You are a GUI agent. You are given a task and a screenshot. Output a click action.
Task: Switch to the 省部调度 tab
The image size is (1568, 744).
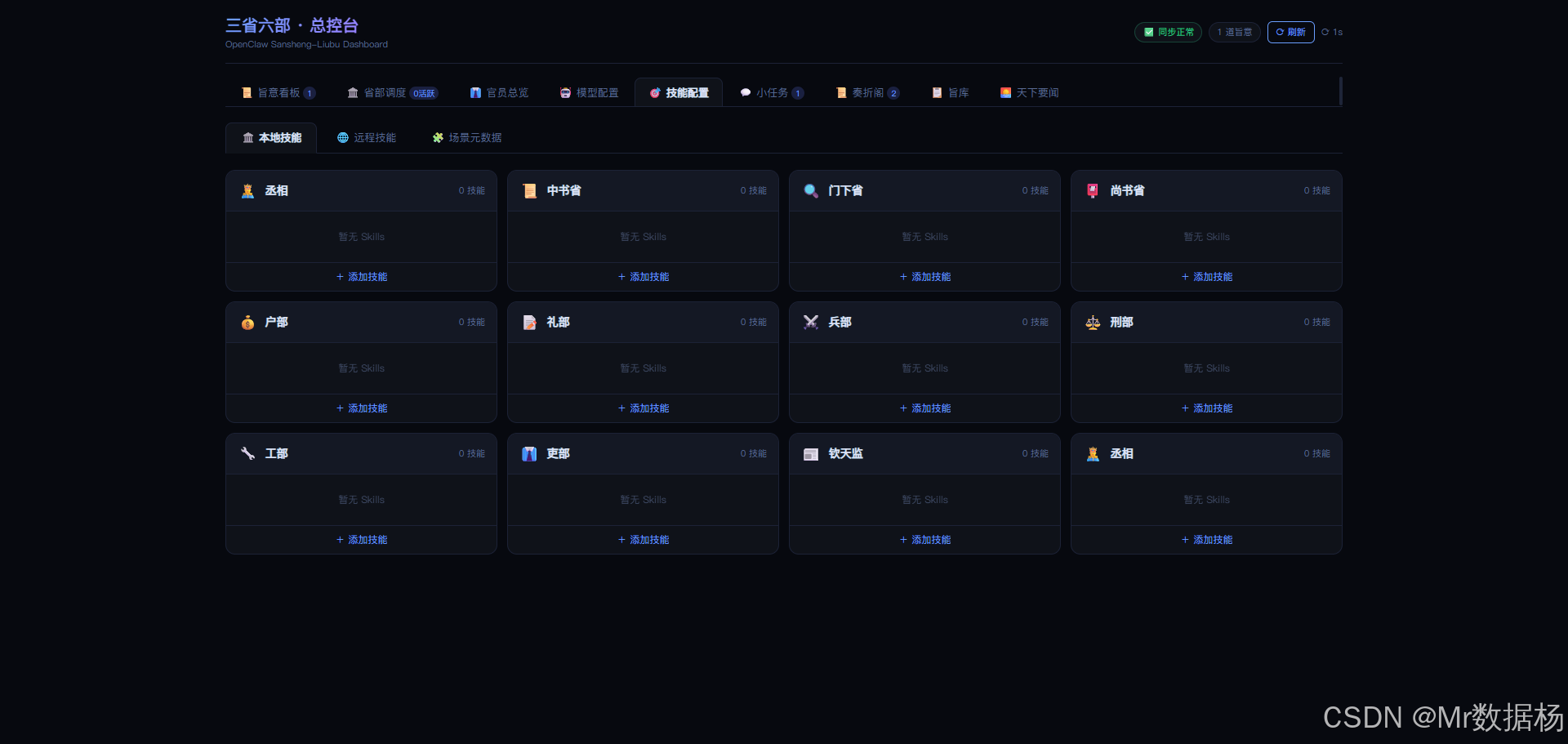(392, 93)
